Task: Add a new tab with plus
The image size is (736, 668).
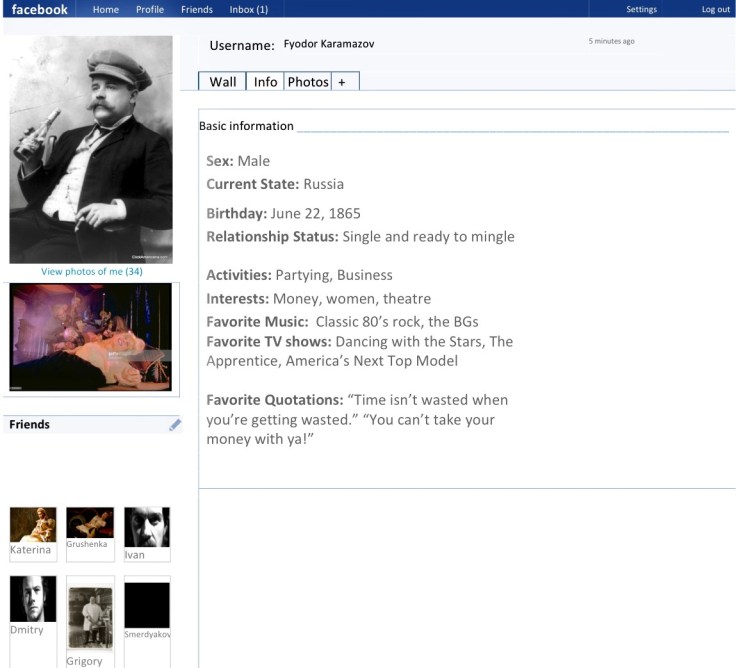Action: coord(345,81)
